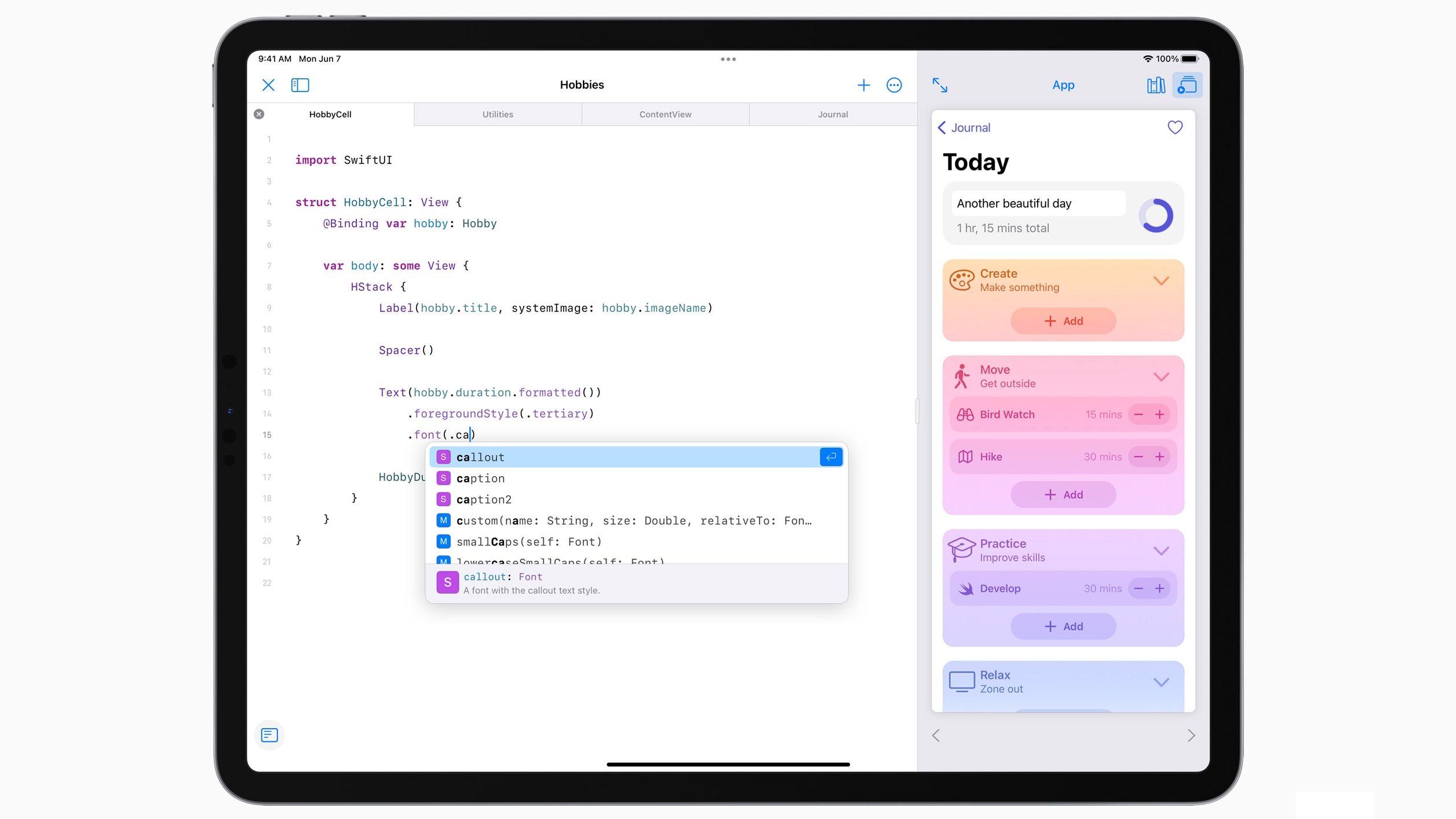Tap the Develop swift icon
This screenshot has height=819, width=1456.
[x=965, y=588]
